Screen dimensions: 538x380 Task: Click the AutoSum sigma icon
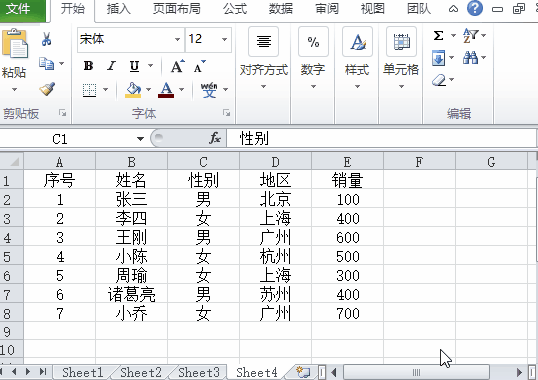coord(438,35)
